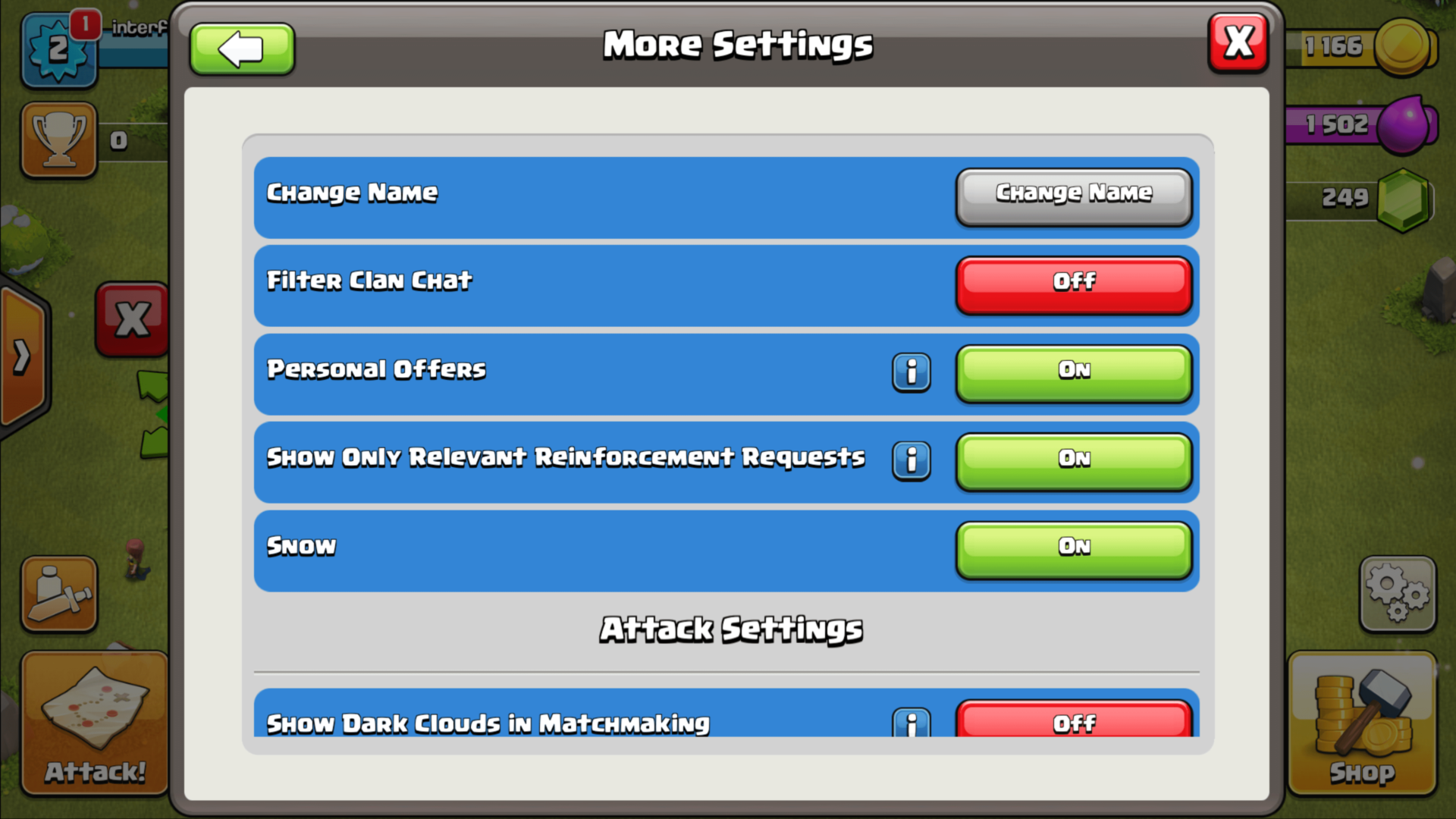This screenshot has height=819, width=1456.
Task: Close More Settings with red X
Action: pyautogui.click(x=1238, y=43)
